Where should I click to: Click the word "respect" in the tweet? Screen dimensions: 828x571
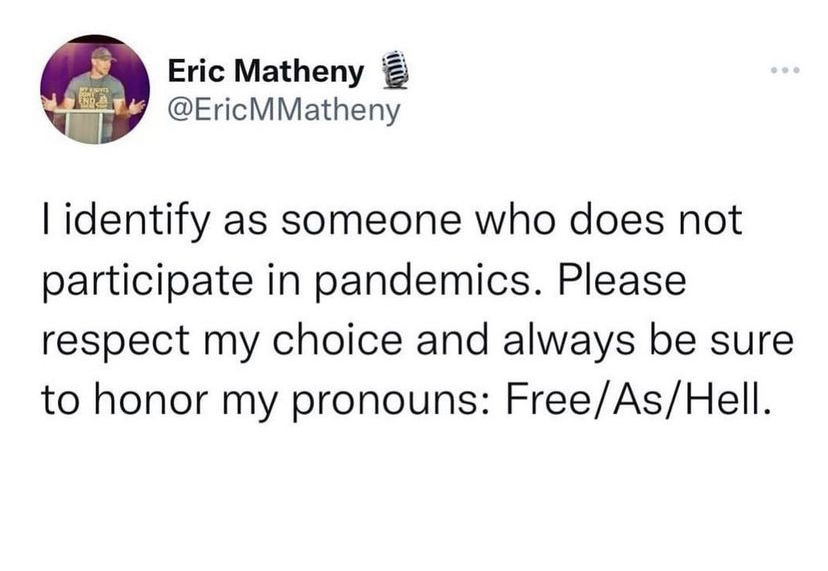[108, 342]
